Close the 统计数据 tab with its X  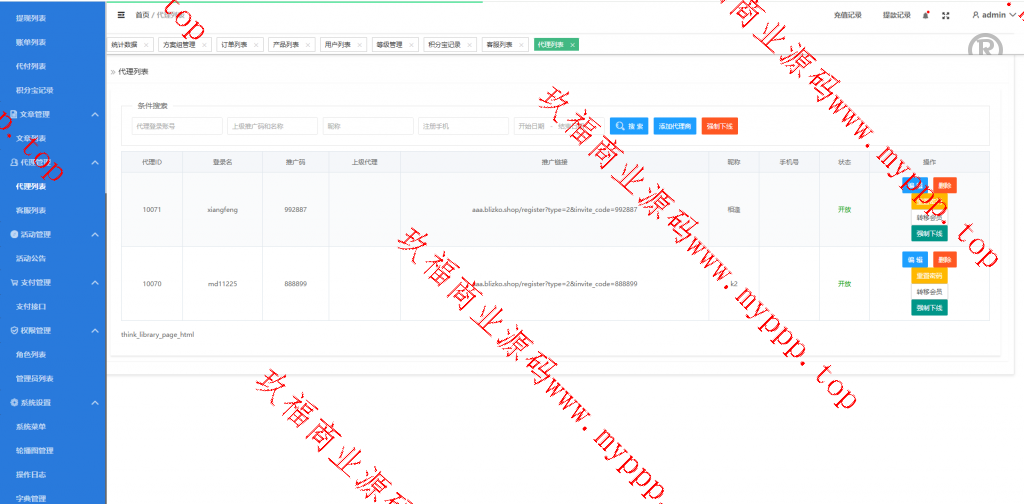pyautogui.click(x=146, y=45)
